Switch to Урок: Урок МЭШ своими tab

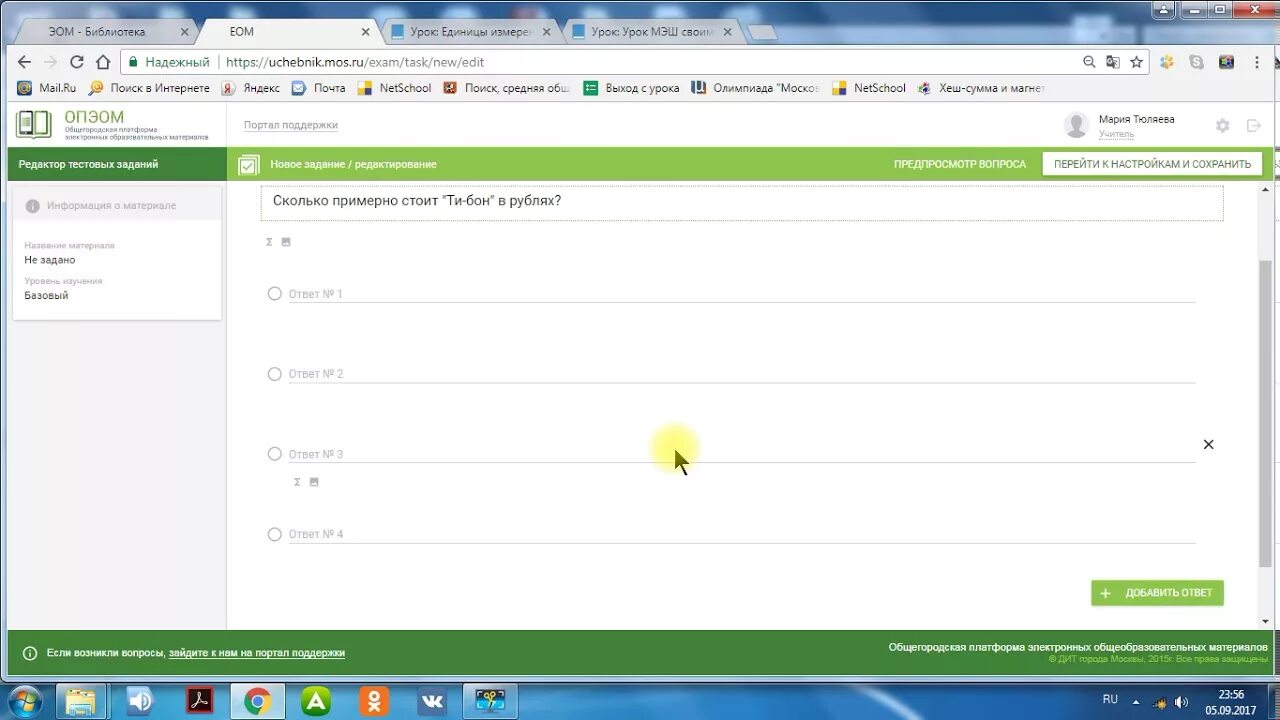(652, 32)
